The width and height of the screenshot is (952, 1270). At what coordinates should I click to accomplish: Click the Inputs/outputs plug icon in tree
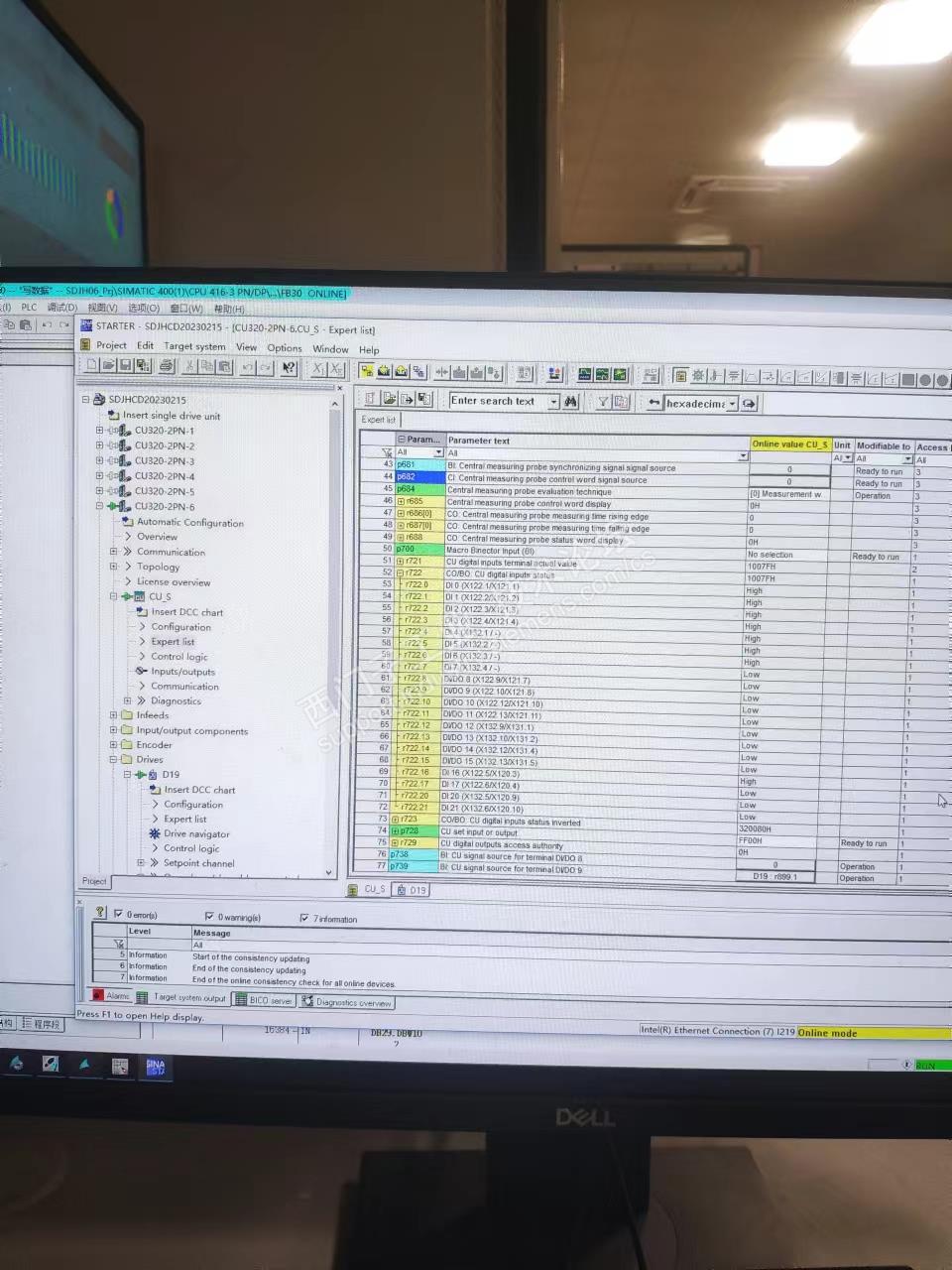142,672
